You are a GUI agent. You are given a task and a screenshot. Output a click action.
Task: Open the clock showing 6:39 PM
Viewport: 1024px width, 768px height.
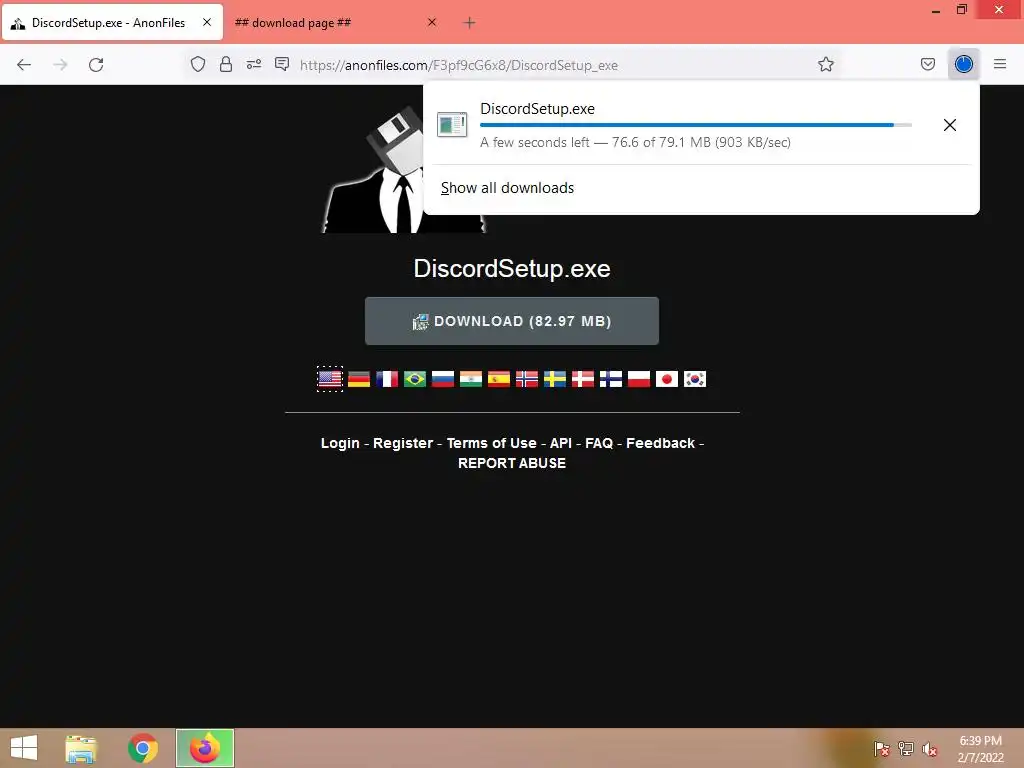click(981, 749)
